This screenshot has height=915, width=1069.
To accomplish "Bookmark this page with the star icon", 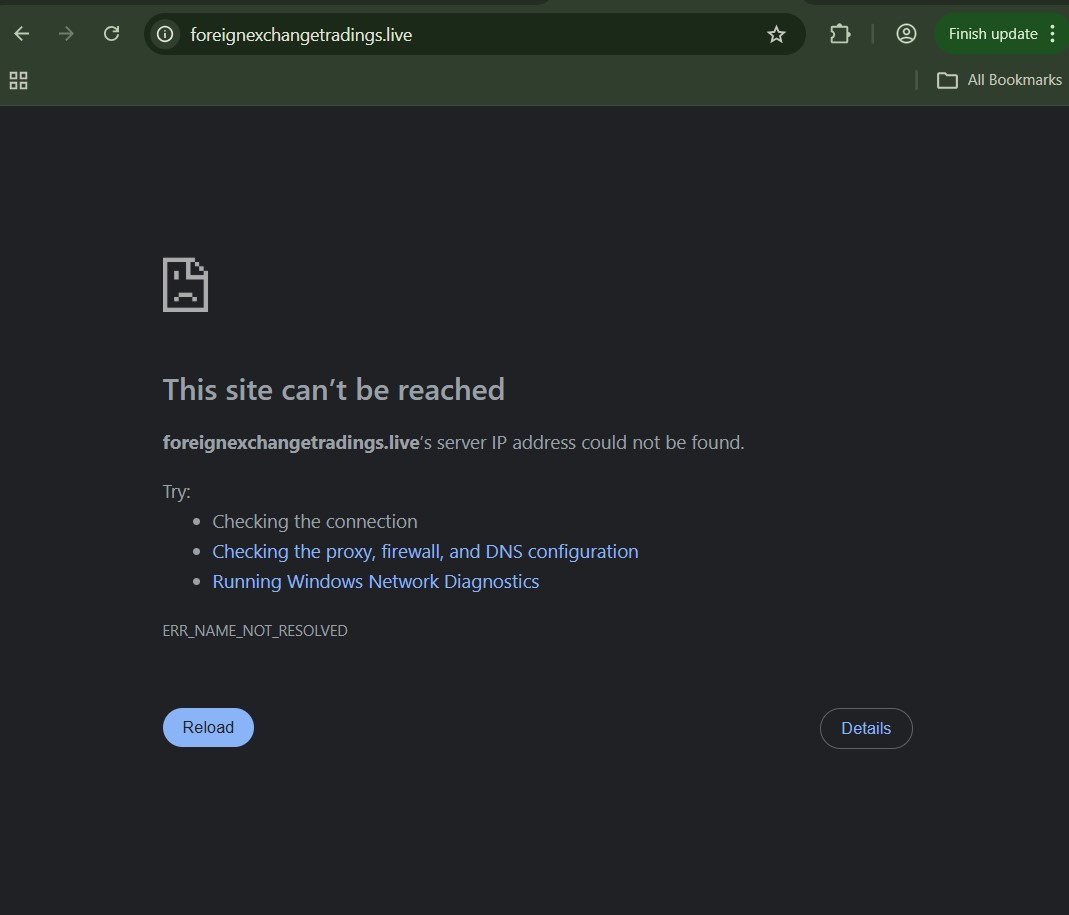I will tap(776, 34).
